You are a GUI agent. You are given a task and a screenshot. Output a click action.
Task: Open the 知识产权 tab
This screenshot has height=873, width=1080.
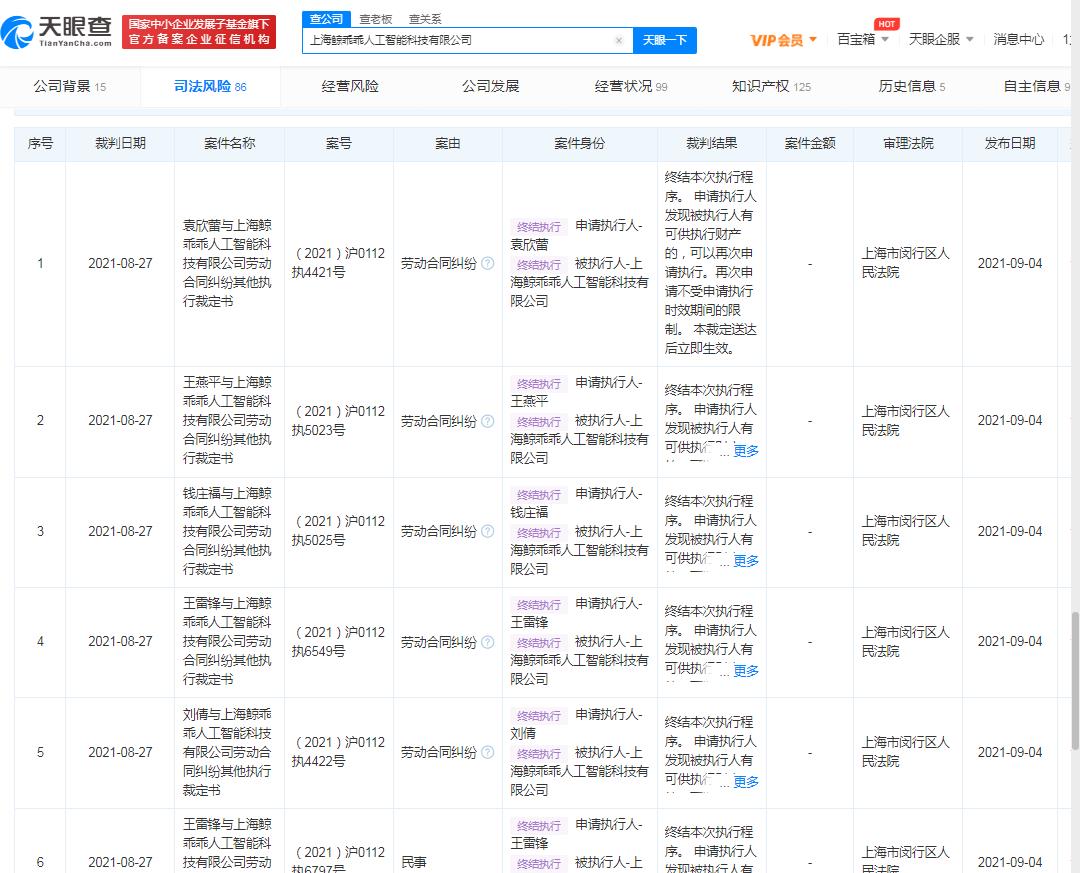click(x=770, y=87)
